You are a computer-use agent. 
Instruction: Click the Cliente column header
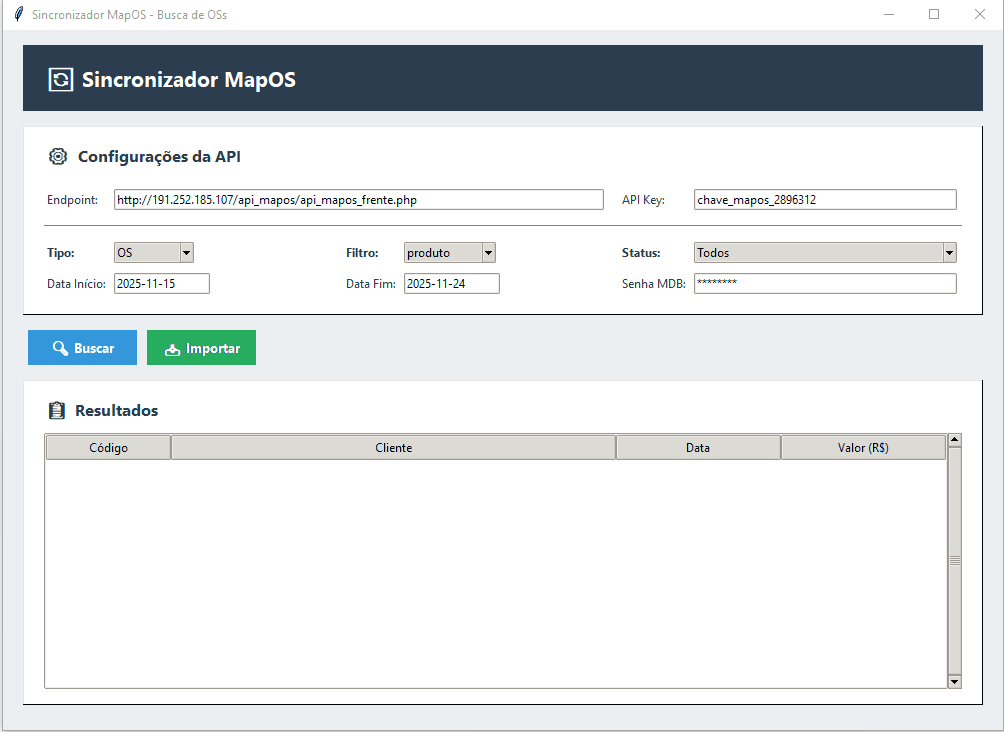click(393, 448)
